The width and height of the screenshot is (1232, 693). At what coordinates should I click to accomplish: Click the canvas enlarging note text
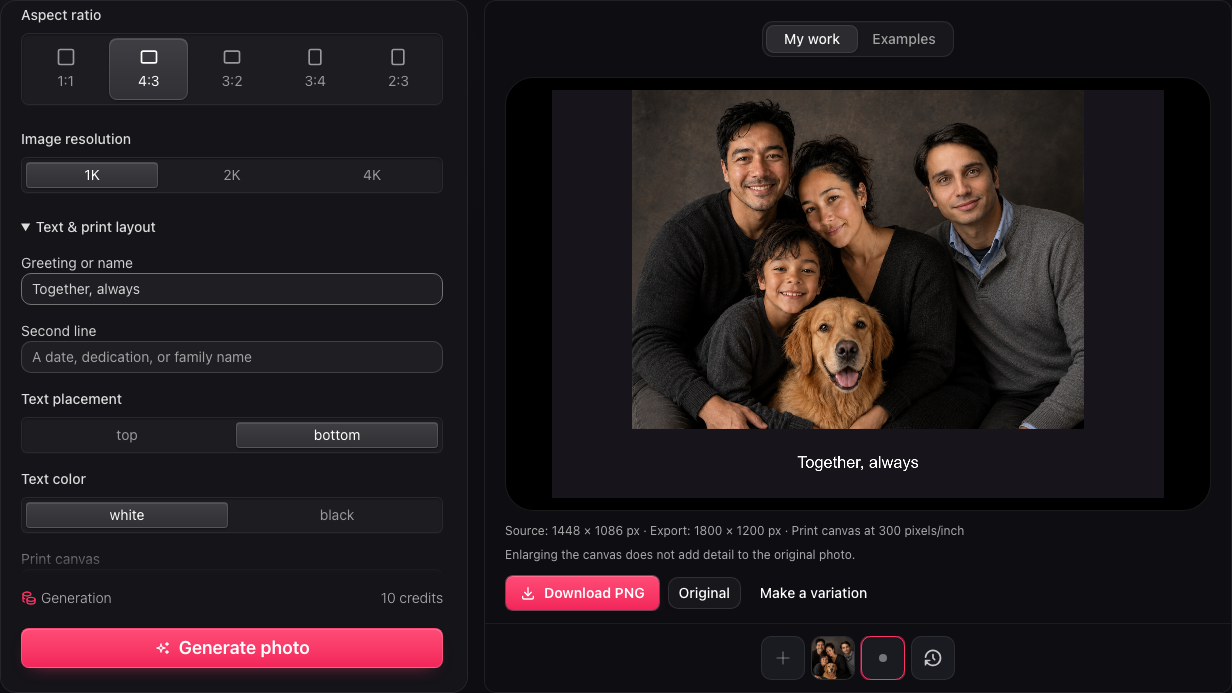680,554
